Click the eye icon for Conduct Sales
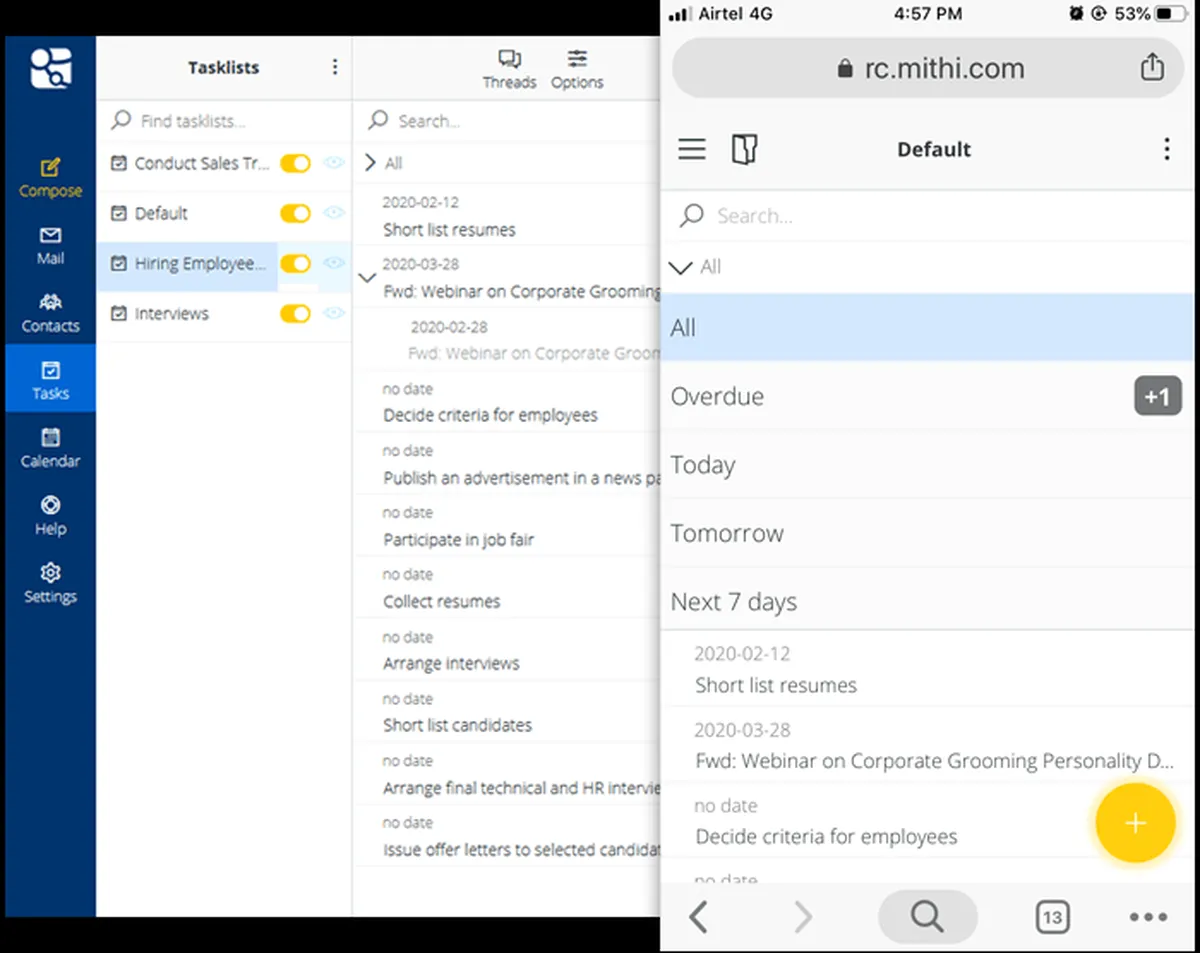 point(334,163)
